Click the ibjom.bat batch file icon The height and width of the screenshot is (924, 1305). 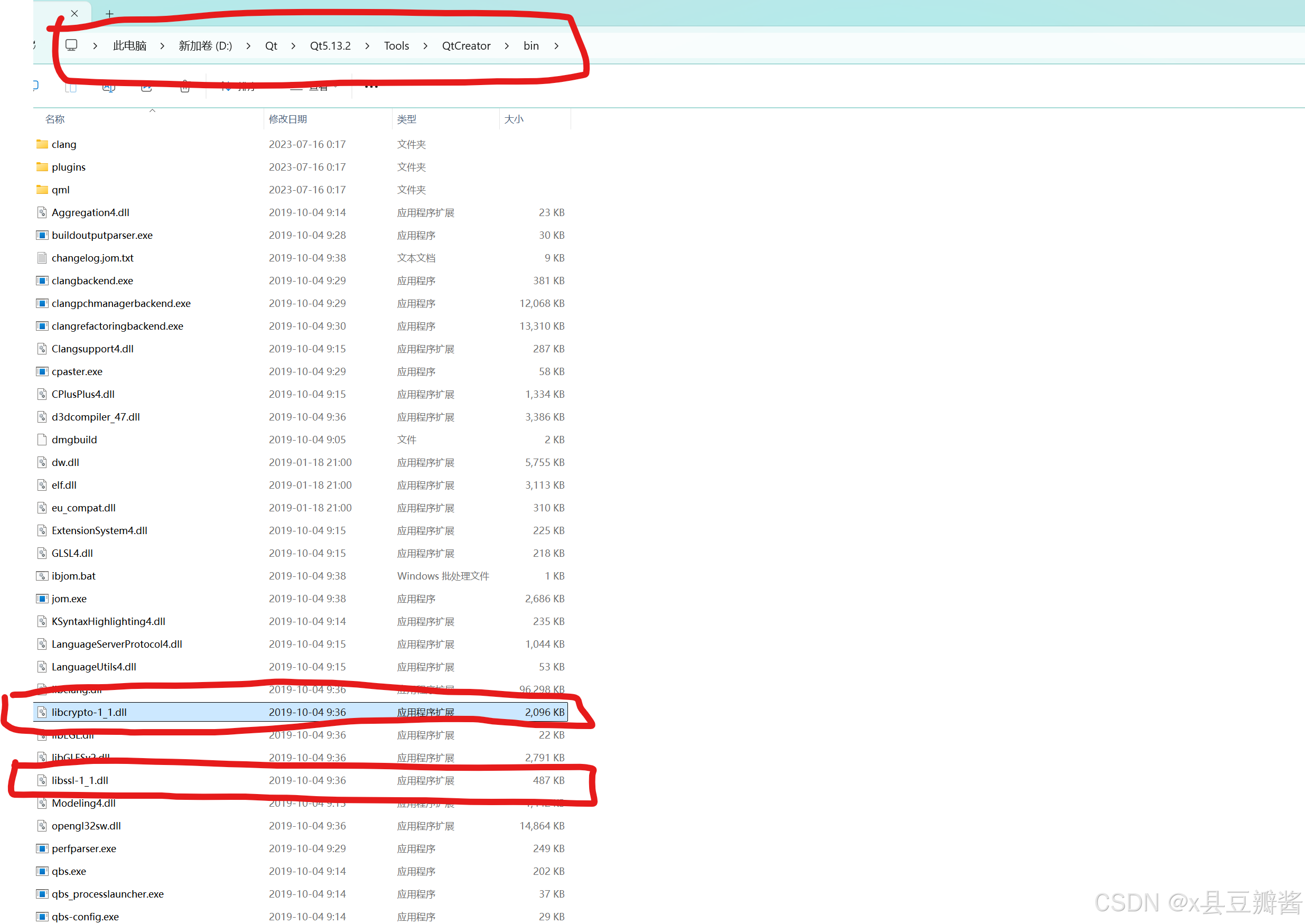(x=42, y=576)
